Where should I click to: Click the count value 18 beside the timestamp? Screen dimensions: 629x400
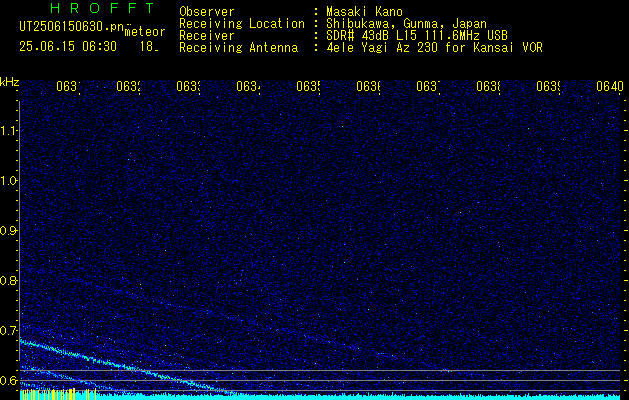147,47
